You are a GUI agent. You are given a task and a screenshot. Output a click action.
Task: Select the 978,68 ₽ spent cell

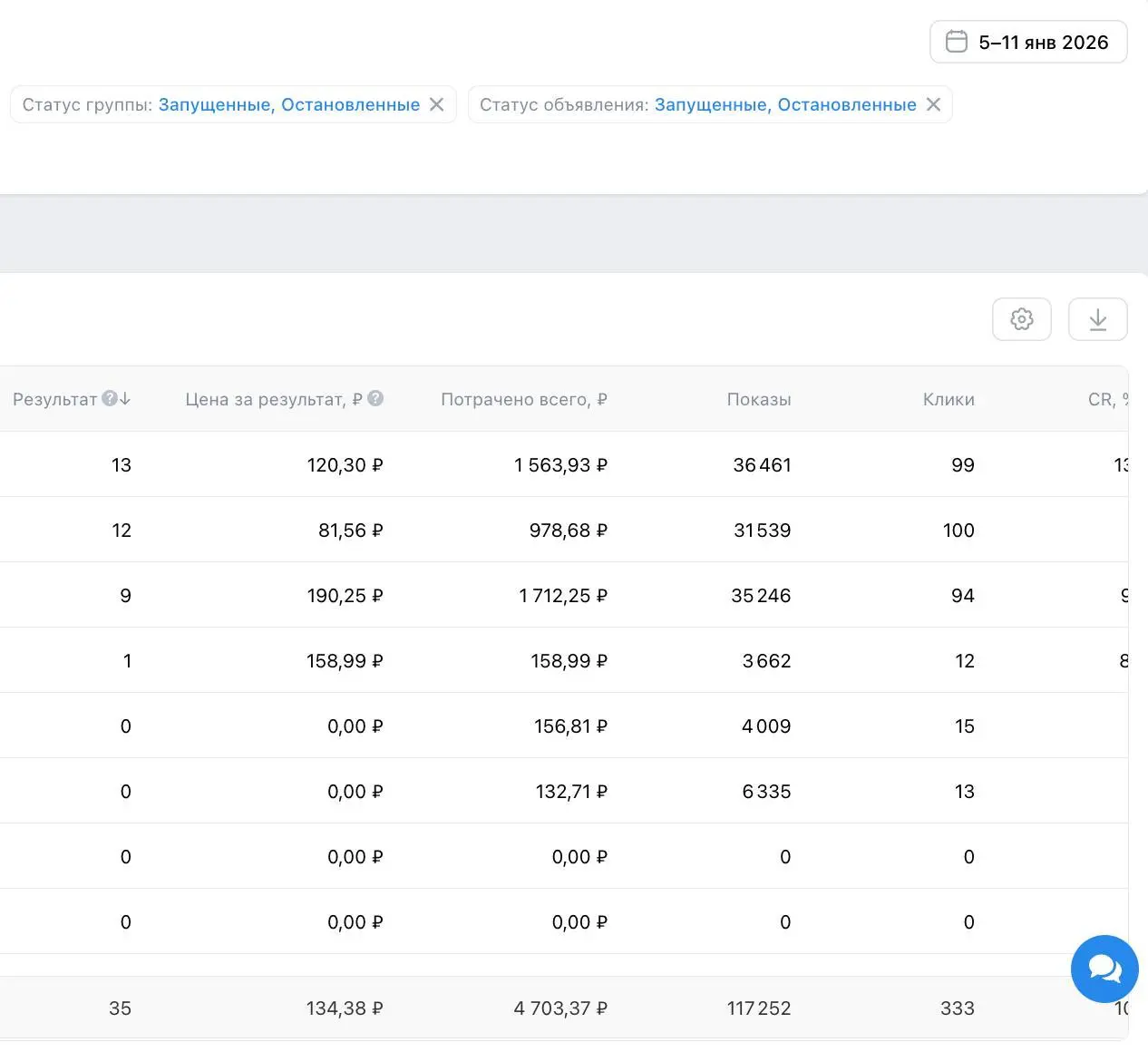pos(568,531)
